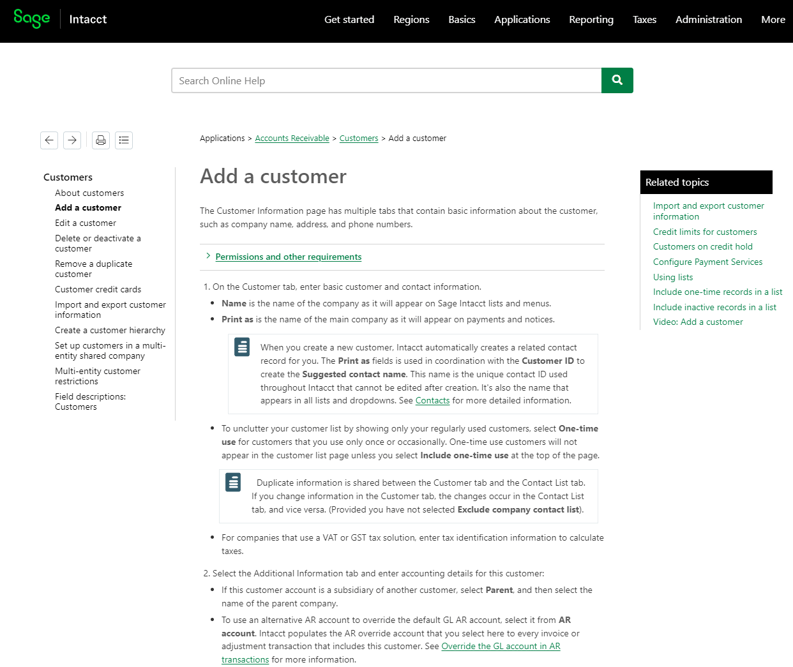Open Customers breadcrumb link

(359, 138)
